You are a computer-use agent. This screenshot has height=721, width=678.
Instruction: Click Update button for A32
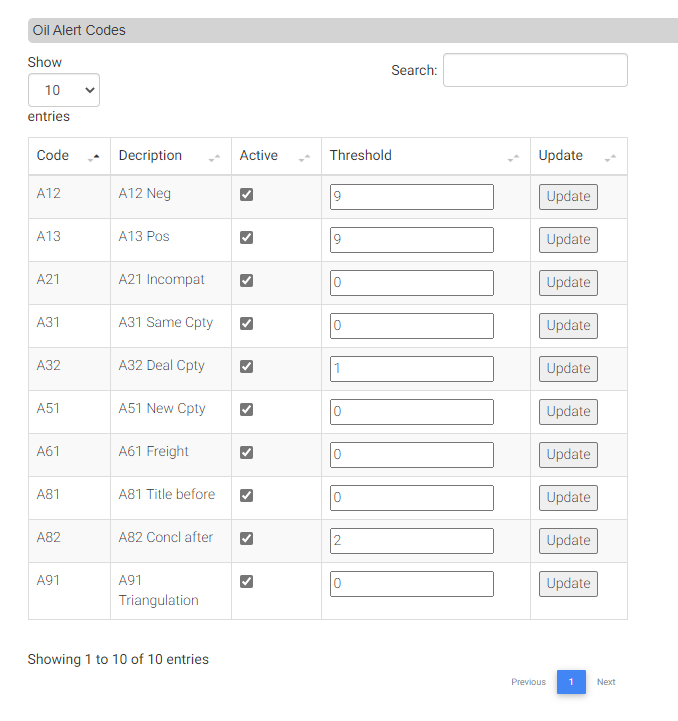[569, 369]
